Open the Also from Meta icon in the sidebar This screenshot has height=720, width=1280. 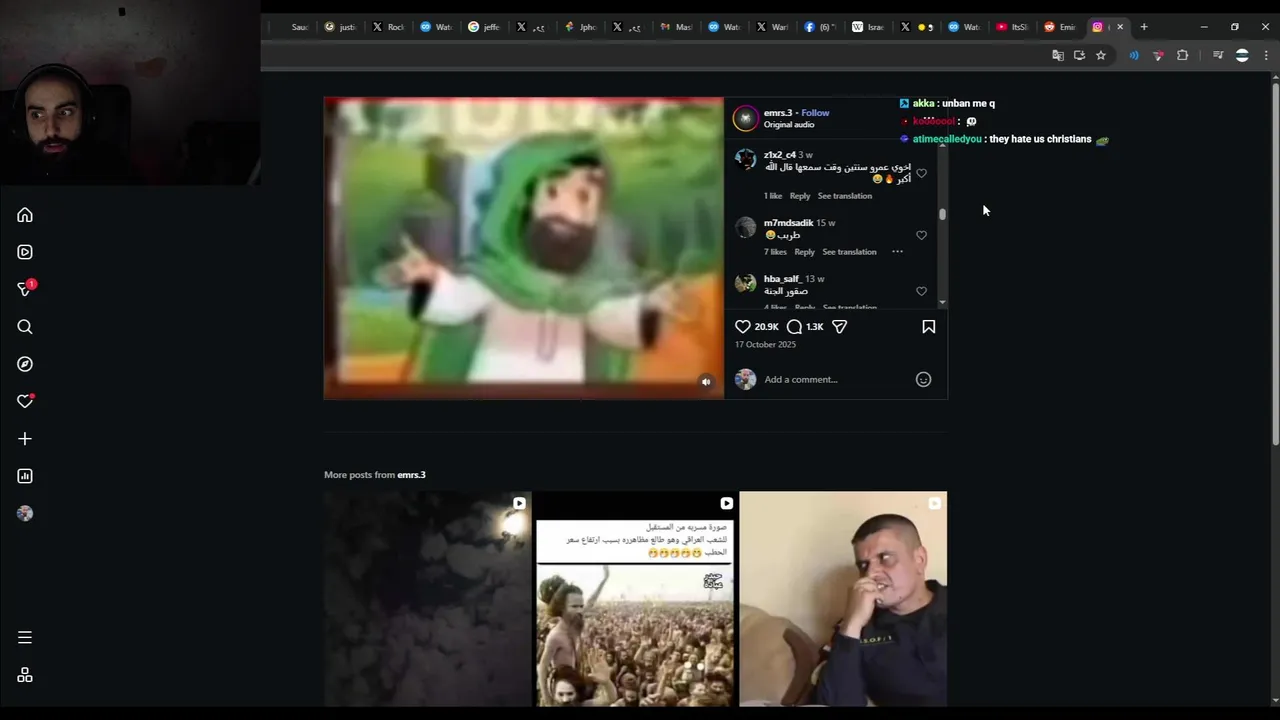[x=25, y=675]
